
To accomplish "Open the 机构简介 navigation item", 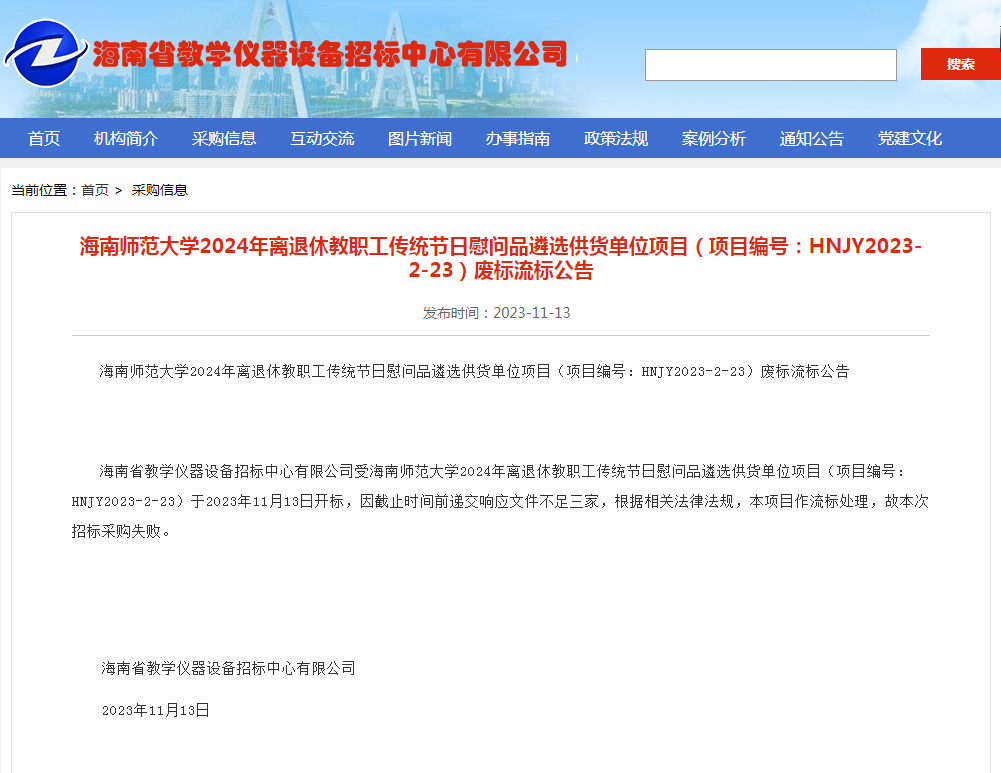I will coord(126,139).
